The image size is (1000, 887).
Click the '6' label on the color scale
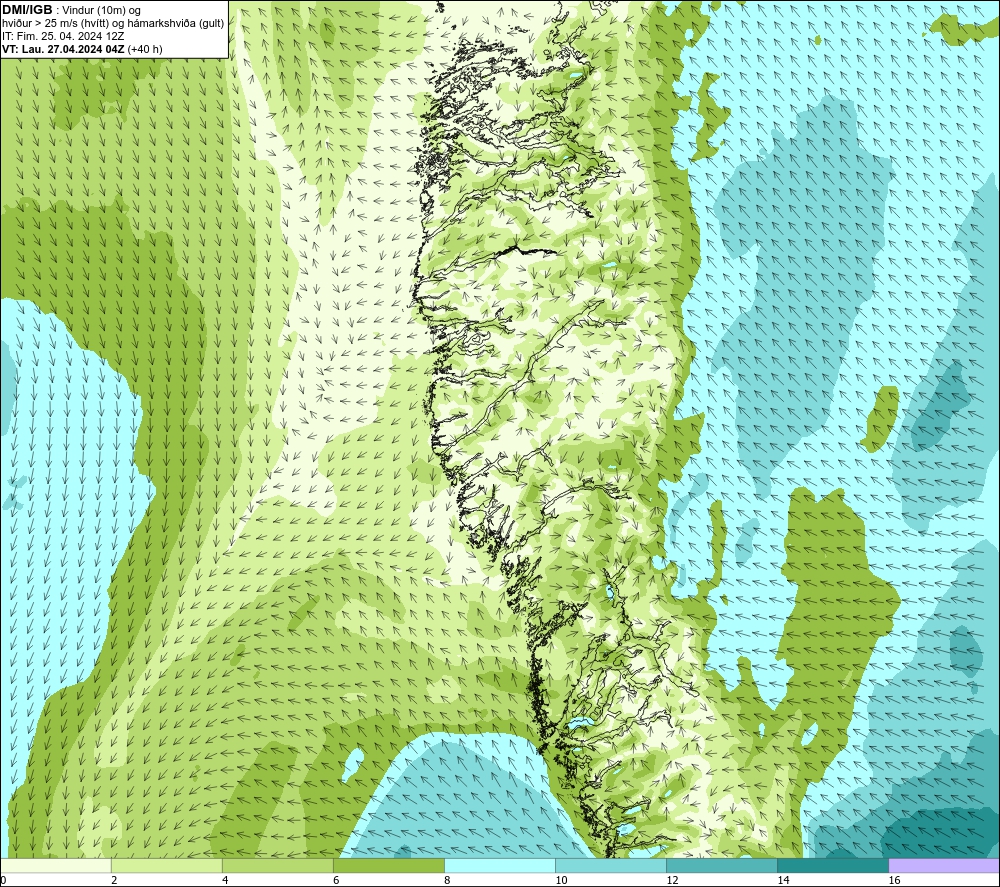click(x=336, y=881)
